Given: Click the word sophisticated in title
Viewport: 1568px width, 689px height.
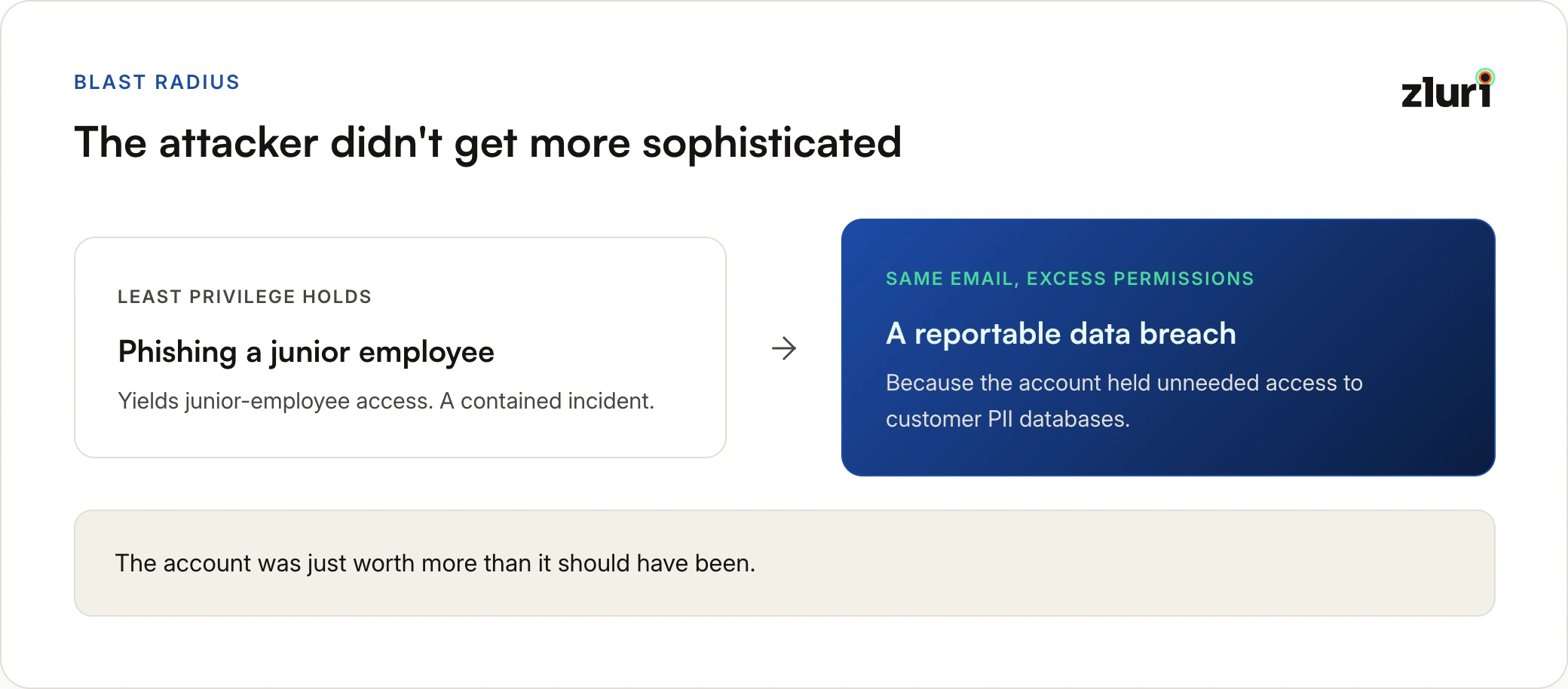Looking at the screenshot, I should [x=772, y=142].
